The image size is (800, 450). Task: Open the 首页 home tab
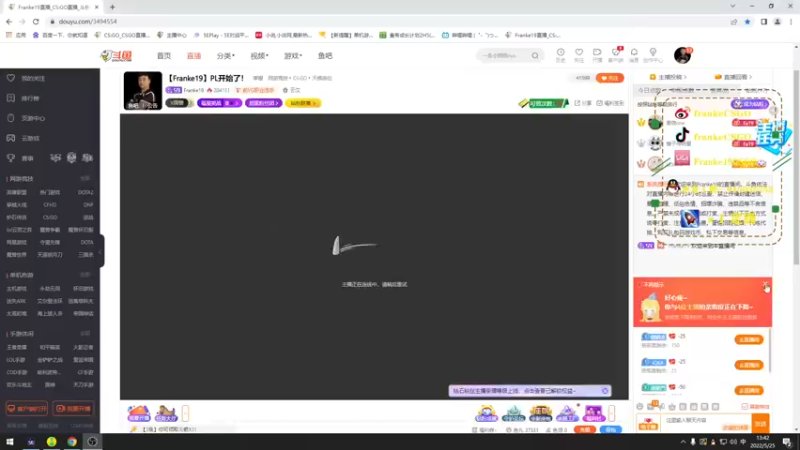click(164, 56)
